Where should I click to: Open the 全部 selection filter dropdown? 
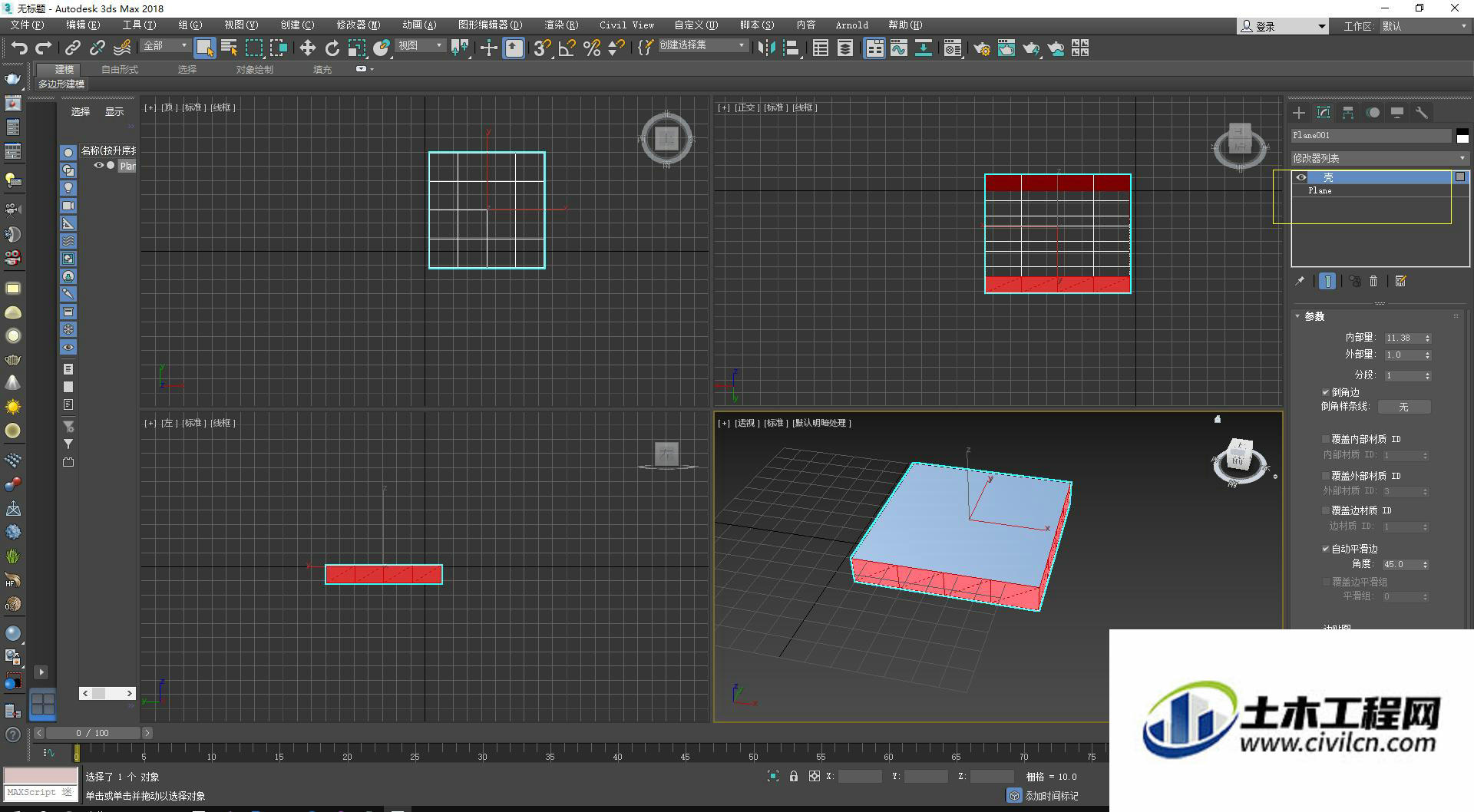click(x=166, y=46)
